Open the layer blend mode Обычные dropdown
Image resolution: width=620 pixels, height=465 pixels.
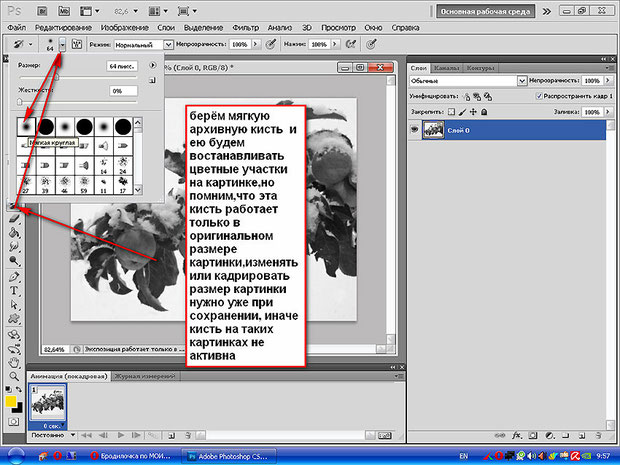tap(468, 81)
